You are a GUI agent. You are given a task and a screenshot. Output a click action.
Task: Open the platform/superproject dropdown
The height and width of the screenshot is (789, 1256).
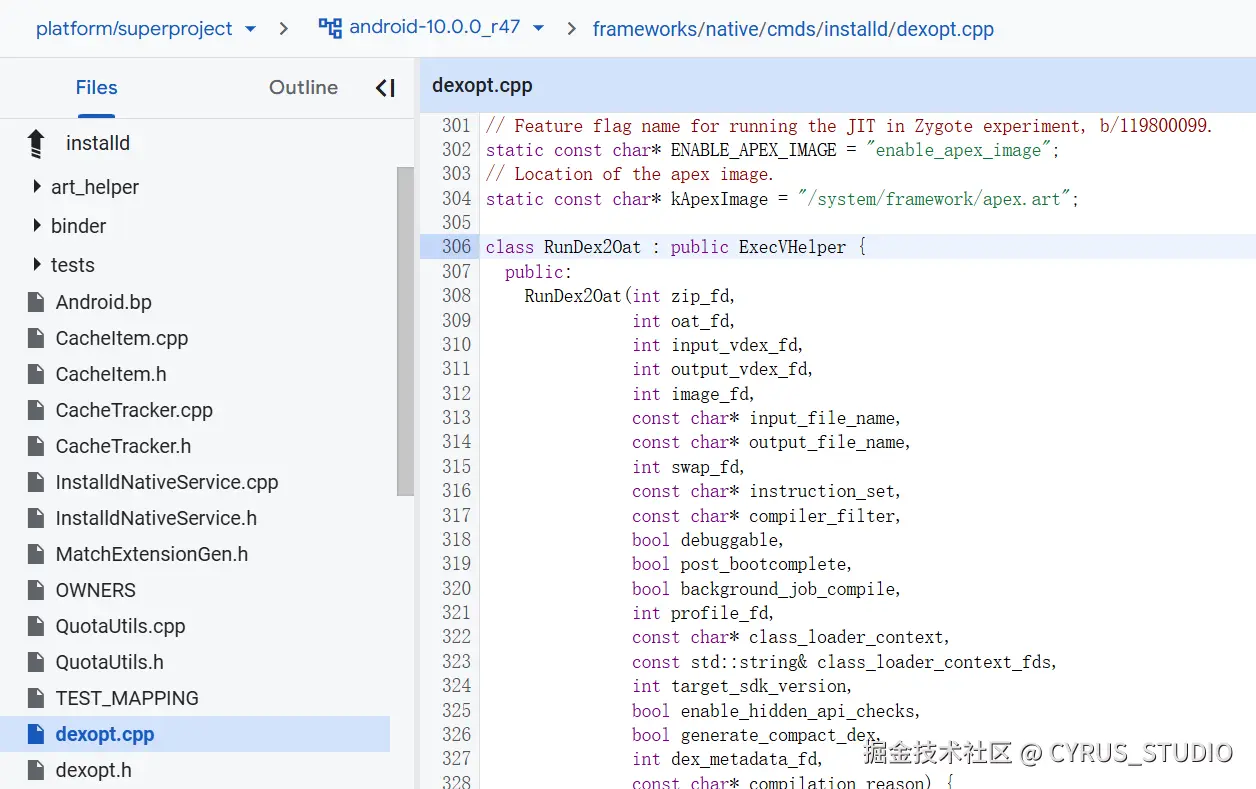pos(145,29)
